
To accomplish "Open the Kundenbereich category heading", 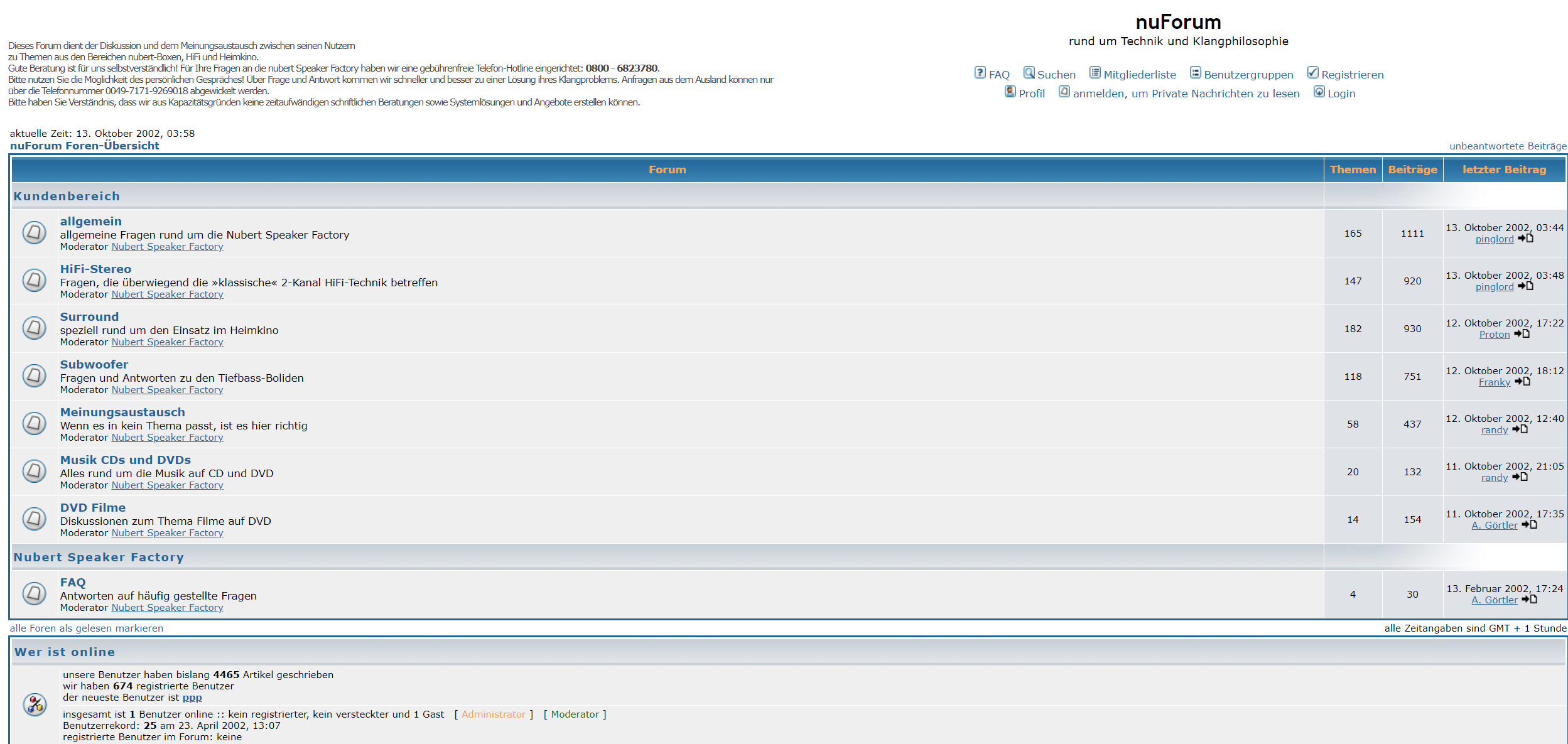I will (x=67, y=196).
